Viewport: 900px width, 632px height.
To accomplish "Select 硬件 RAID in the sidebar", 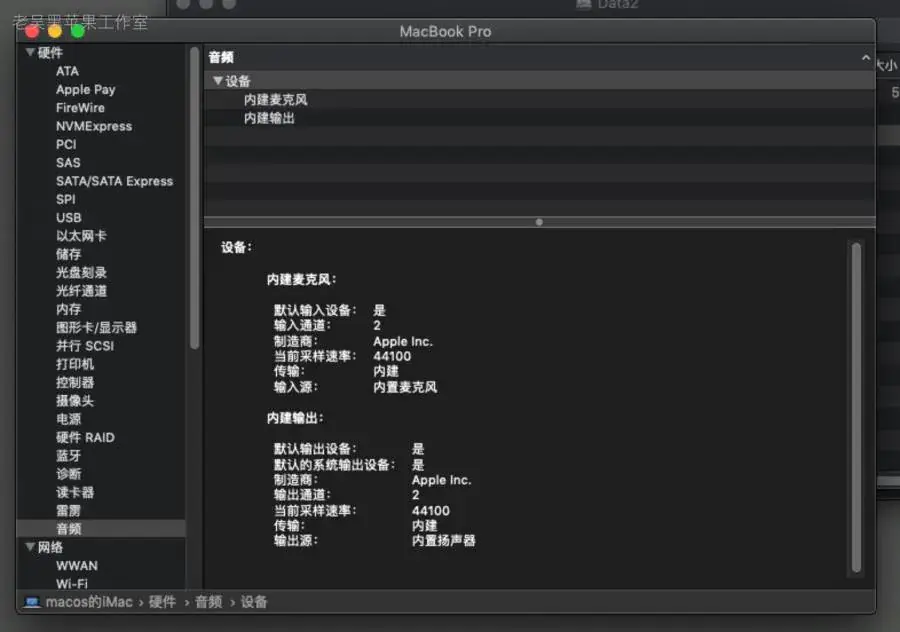I will (85, 438).
